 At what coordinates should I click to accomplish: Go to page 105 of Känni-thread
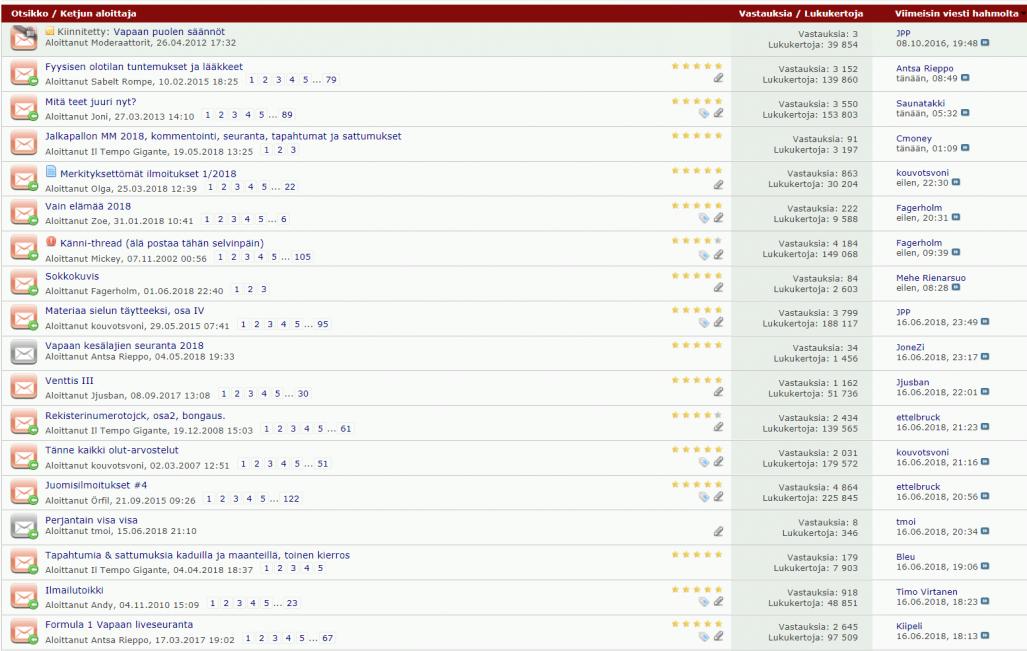click(x=301, y=257)
